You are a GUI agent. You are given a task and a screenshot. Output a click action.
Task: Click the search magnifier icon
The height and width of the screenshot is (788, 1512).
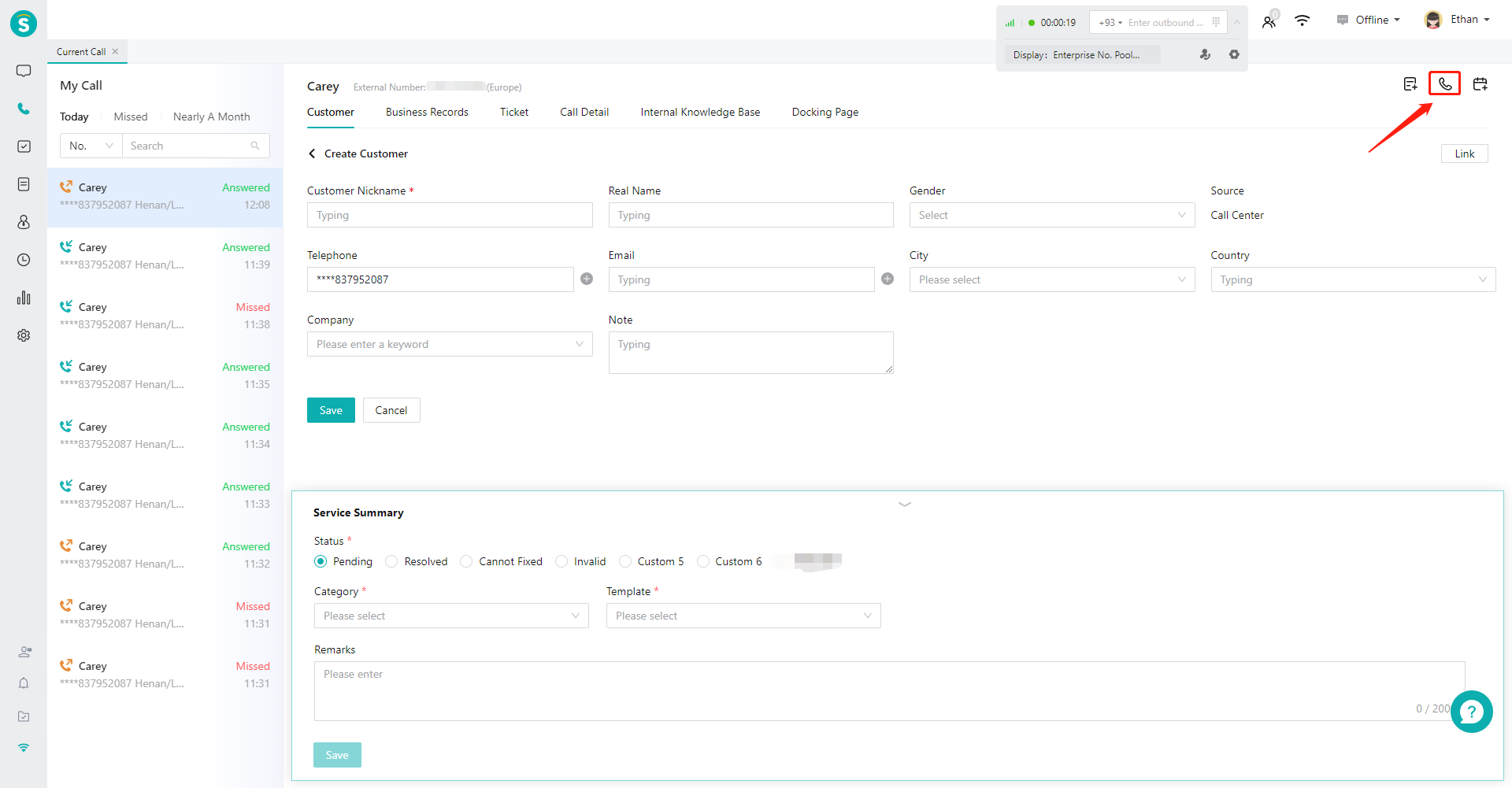coord(255,146)
